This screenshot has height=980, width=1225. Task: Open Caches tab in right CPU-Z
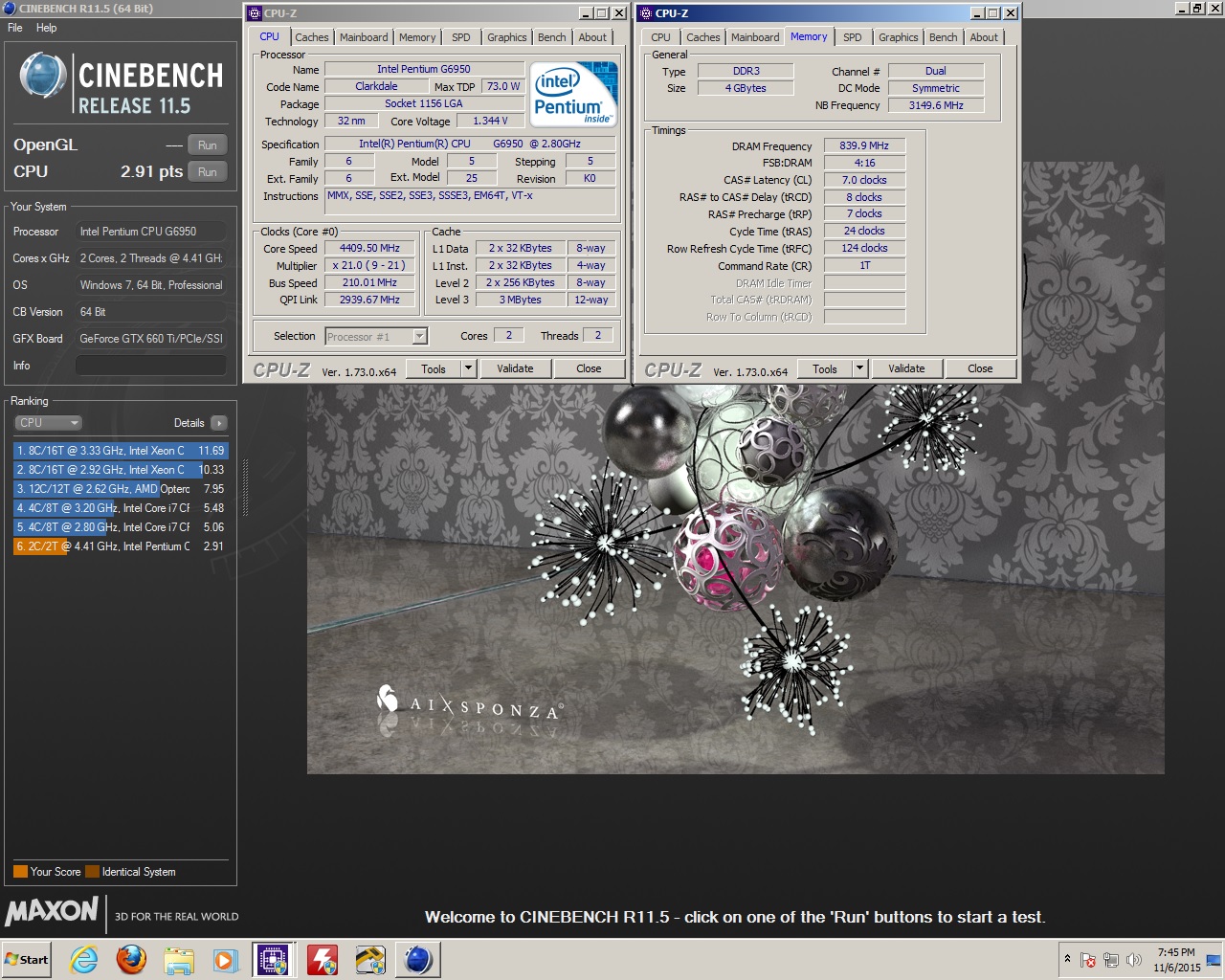702,37
